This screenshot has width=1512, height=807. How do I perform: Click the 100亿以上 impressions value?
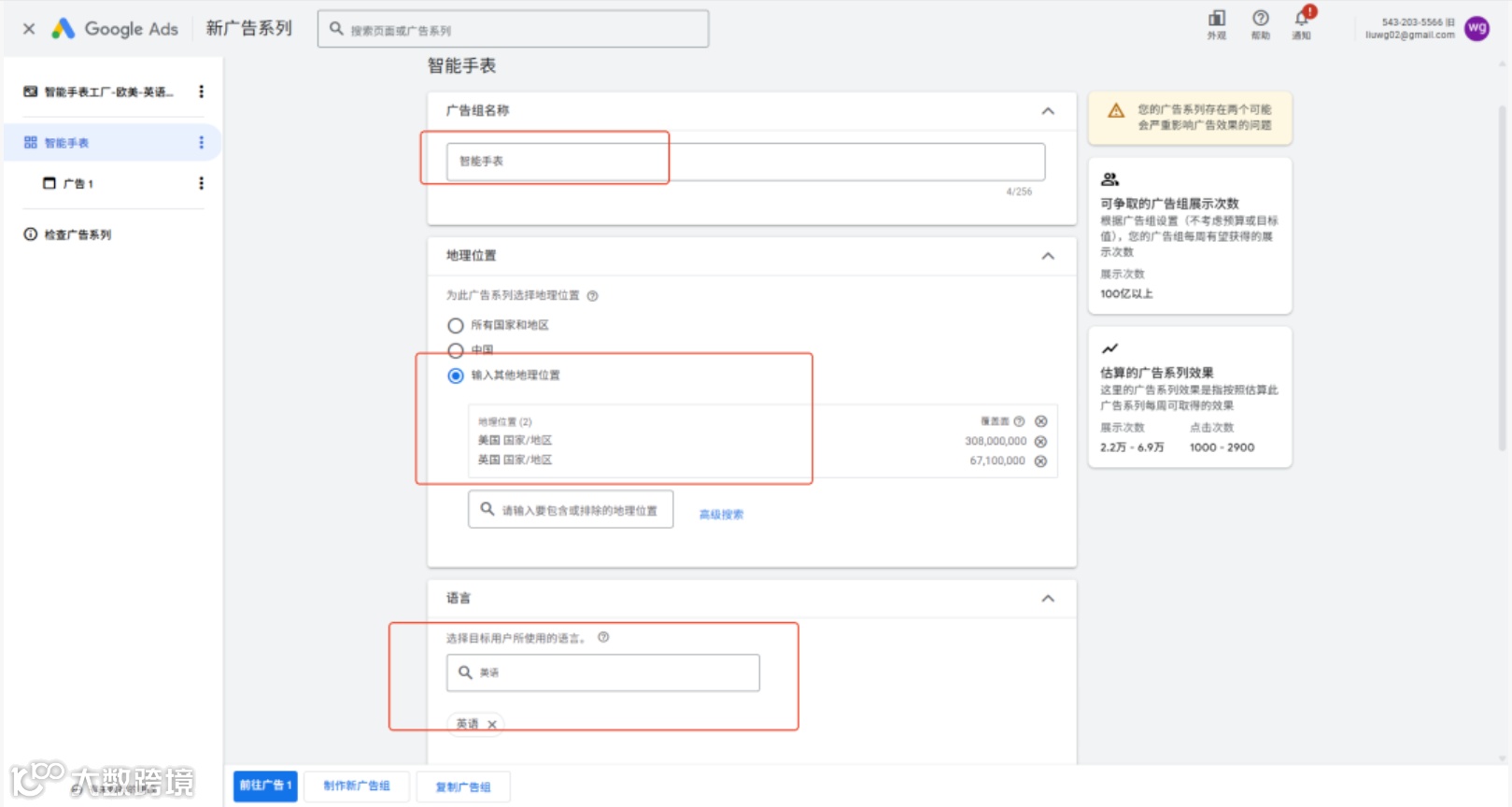tap(1126, 294)
